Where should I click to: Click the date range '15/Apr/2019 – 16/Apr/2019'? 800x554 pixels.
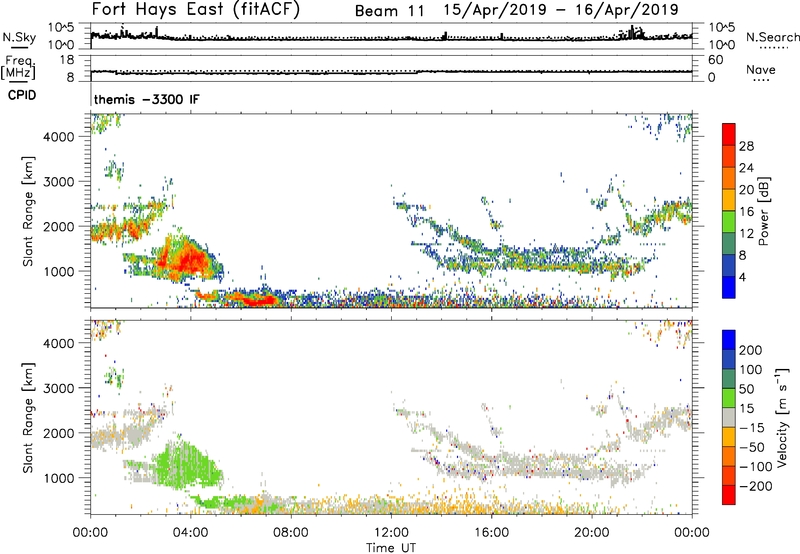coord(561,10)
